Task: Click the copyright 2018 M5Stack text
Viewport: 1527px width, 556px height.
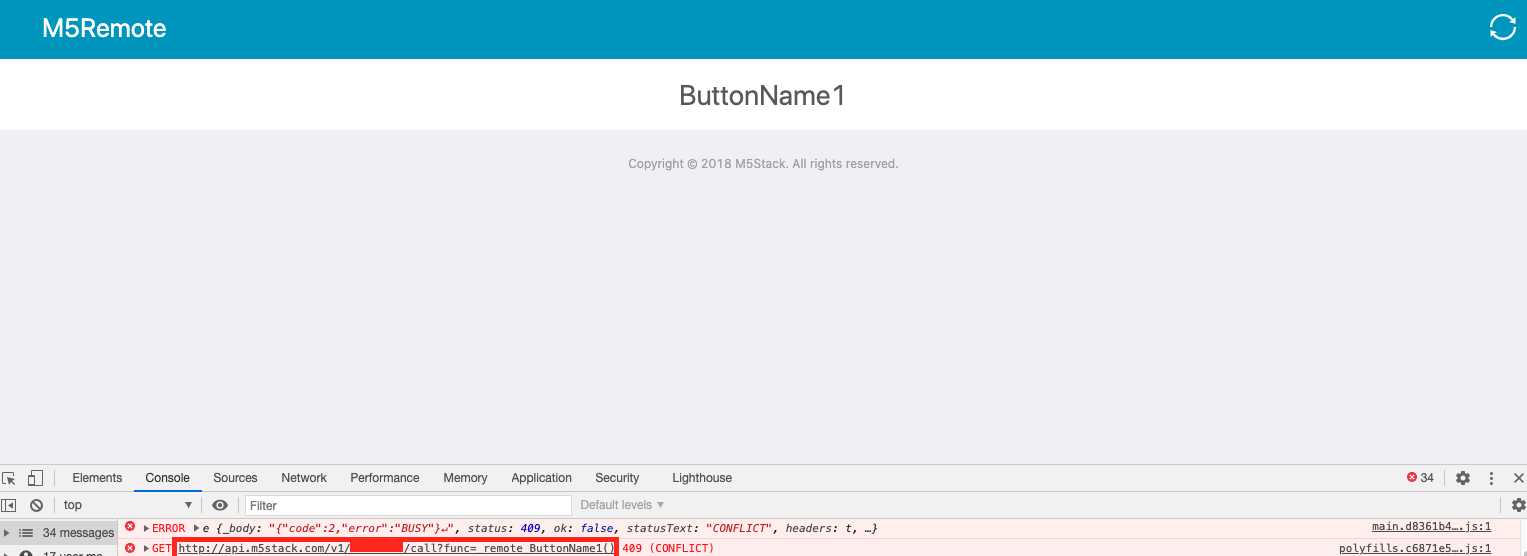Action: click(x=763, y=163)
